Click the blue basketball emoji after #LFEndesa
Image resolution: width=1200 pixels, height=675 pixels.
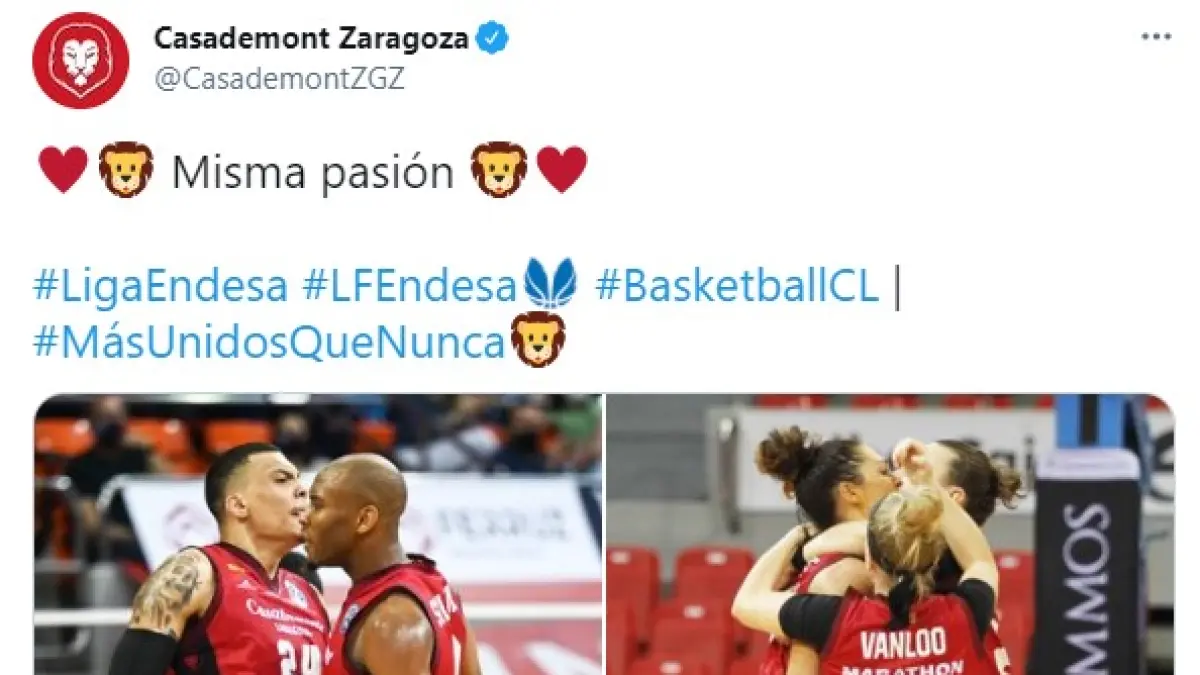[x=552, y=284]
